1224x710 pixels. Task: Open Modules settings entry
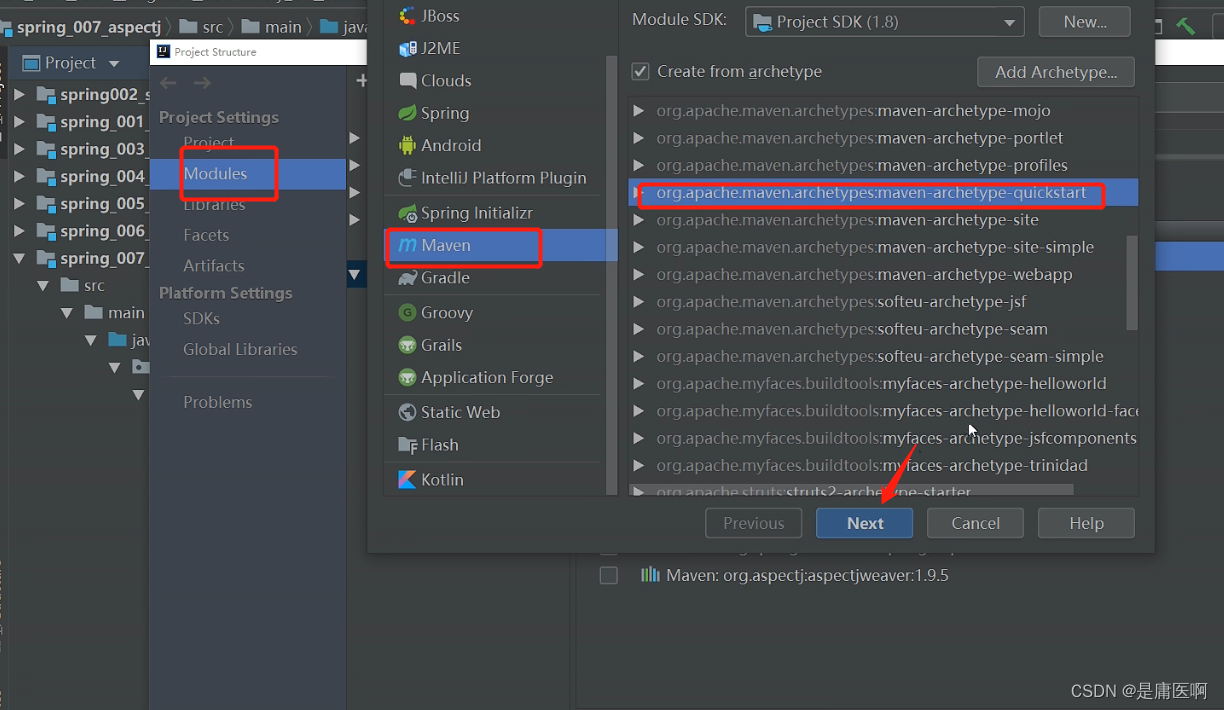215,174
